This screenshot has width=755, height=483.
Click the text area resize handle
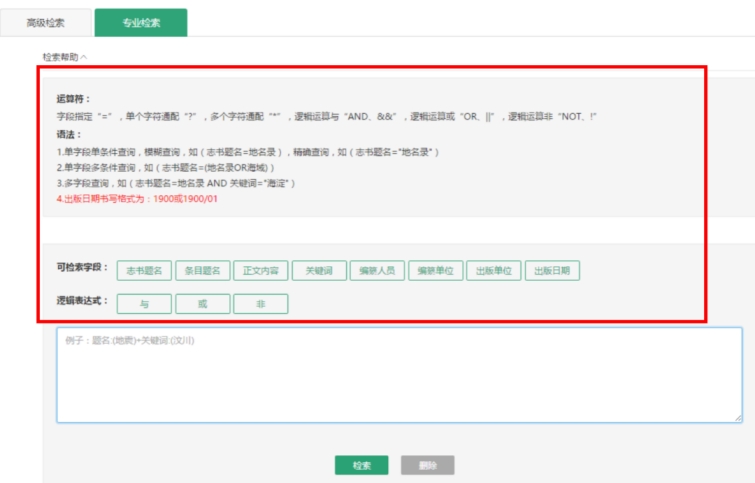pyautogui.click(x=738, y=418)
